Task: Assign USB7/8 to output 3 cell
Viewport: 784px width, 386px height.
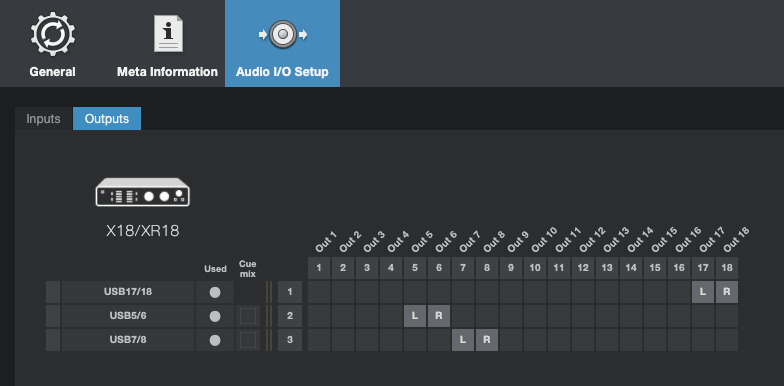Action: [x=367, y=340]
